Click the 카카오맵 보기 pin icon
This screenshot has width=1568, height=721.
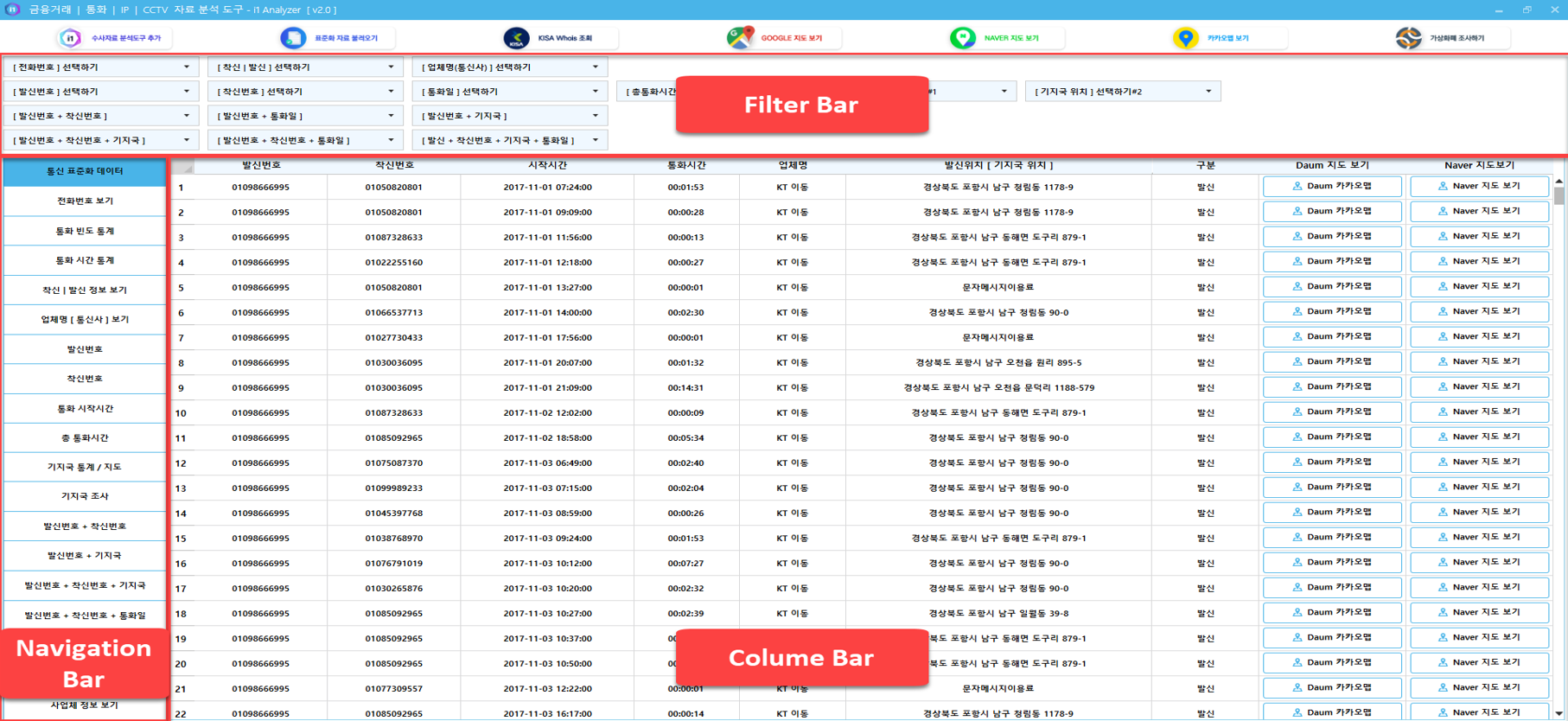pos(1185,38)
